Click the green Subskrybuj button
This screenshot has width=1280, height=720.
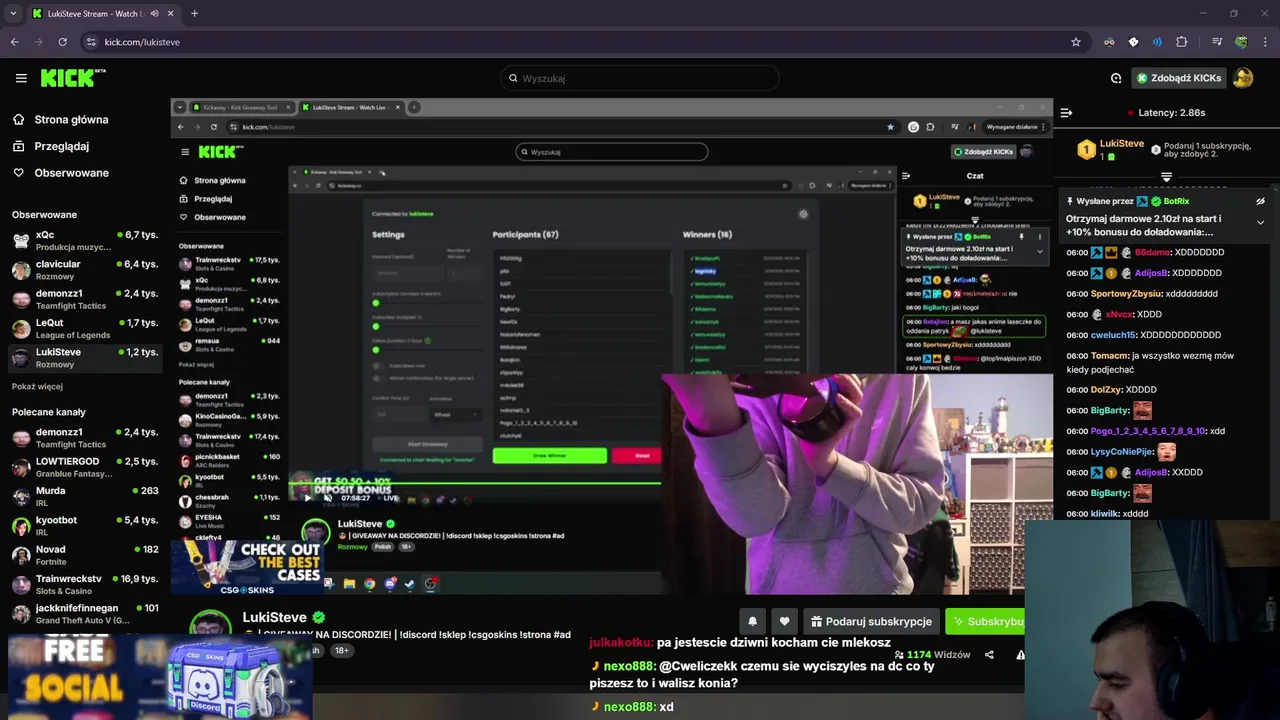click(986, 621)
